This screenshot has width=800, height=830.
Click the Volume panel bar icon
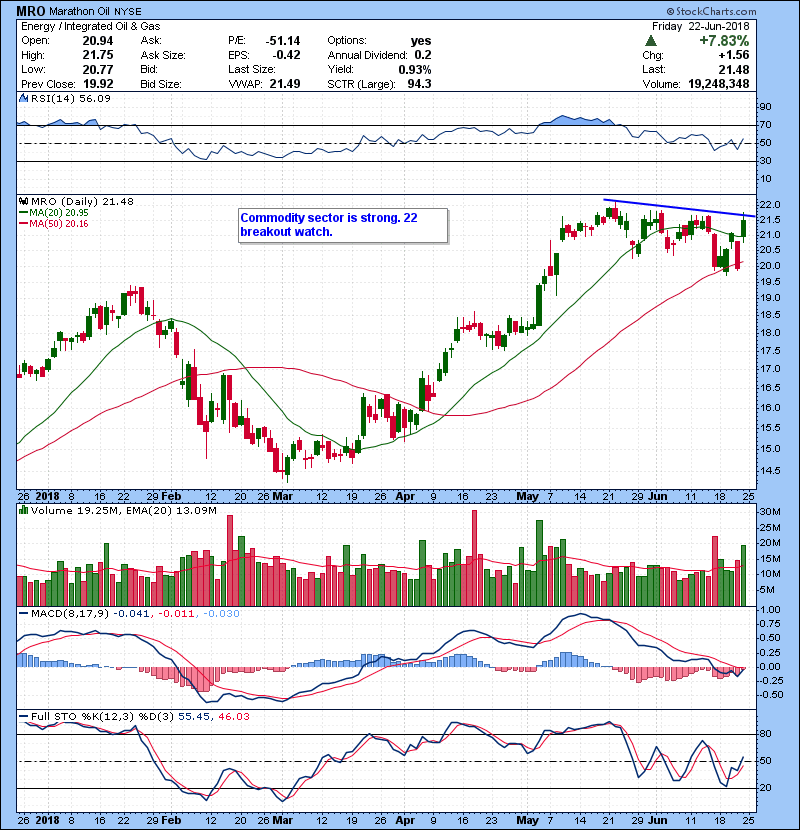pyautogui.click(x=23, y=510)
